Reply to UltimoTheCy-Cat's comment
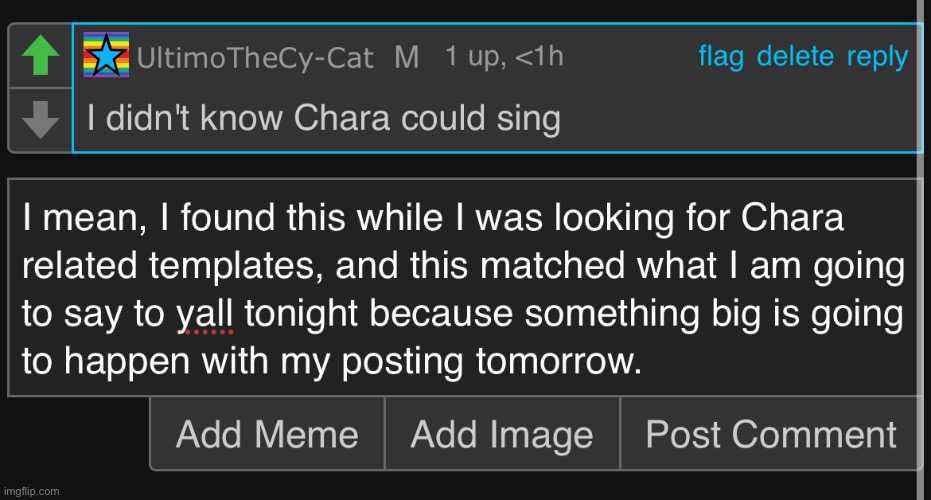Screen dimensions: 931x500 [x=877, y=58]
